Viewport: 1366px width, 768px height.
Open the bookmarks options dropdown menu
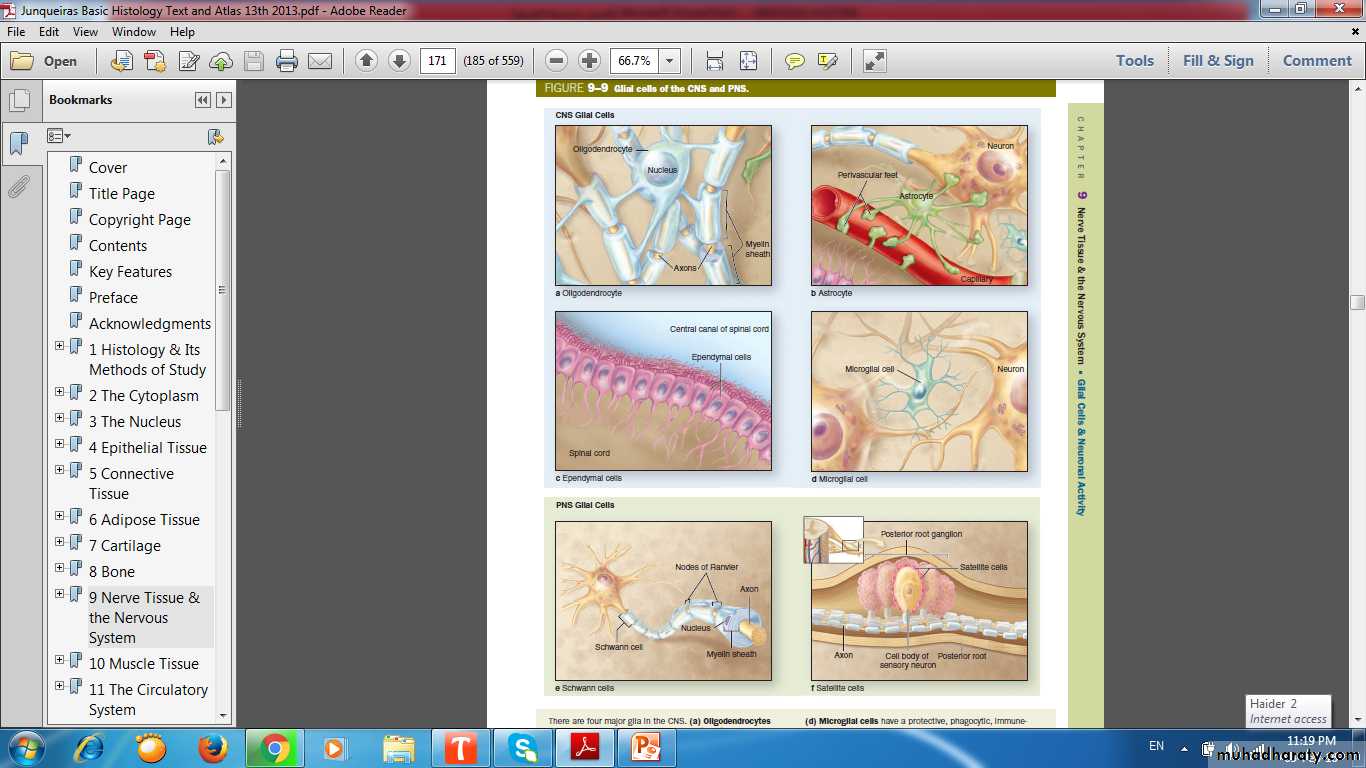point(60,136)
